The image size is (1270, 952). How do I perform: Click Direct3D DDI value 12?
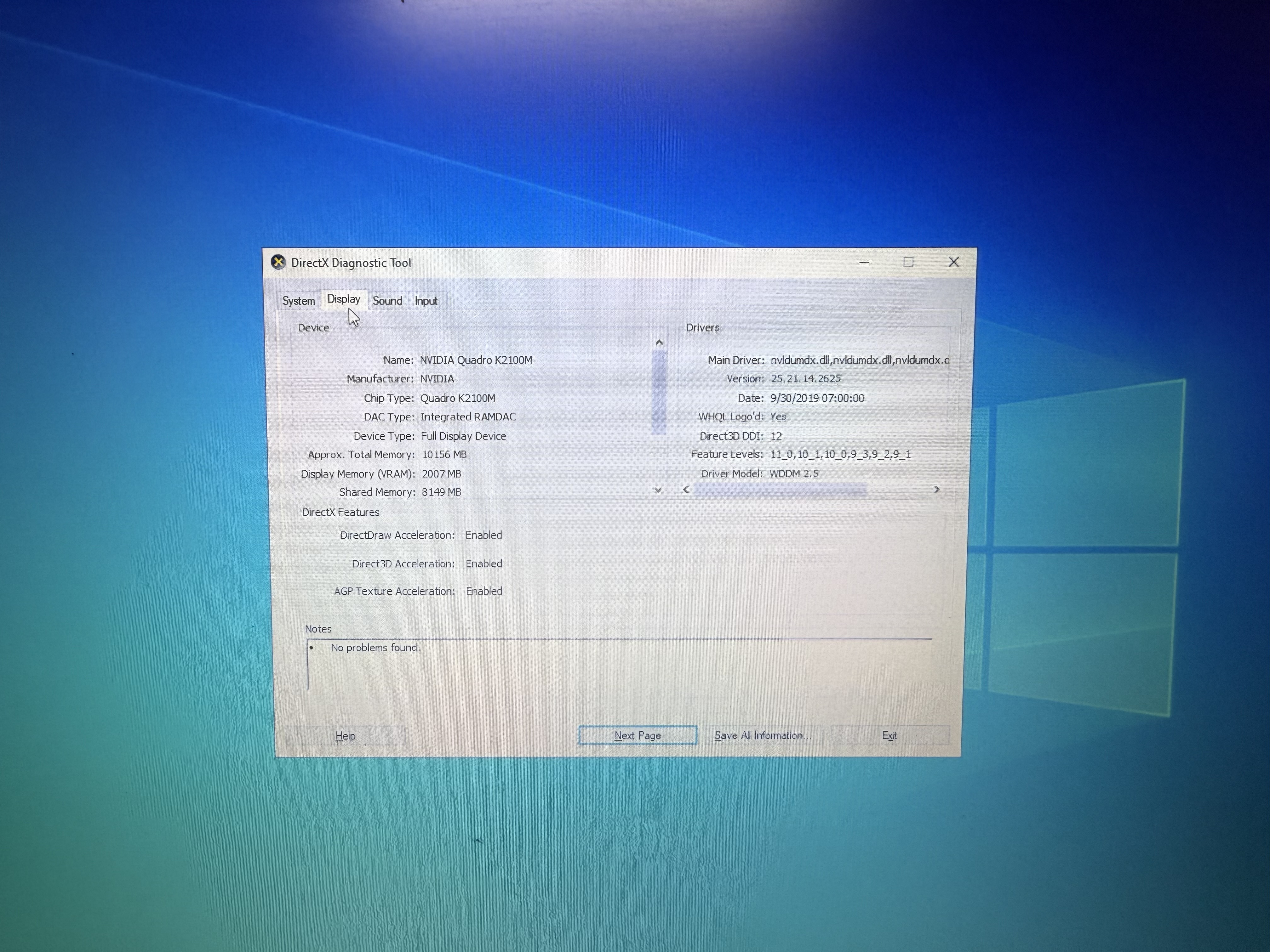776,436
